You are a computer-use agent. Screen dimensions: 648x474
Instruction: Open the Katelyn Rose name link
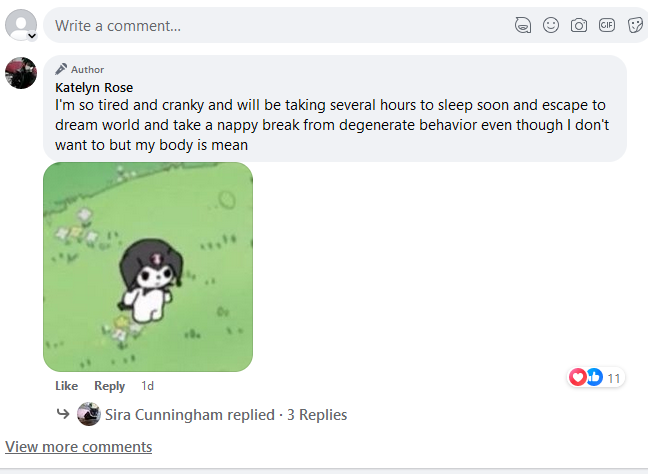coord(94,87)
